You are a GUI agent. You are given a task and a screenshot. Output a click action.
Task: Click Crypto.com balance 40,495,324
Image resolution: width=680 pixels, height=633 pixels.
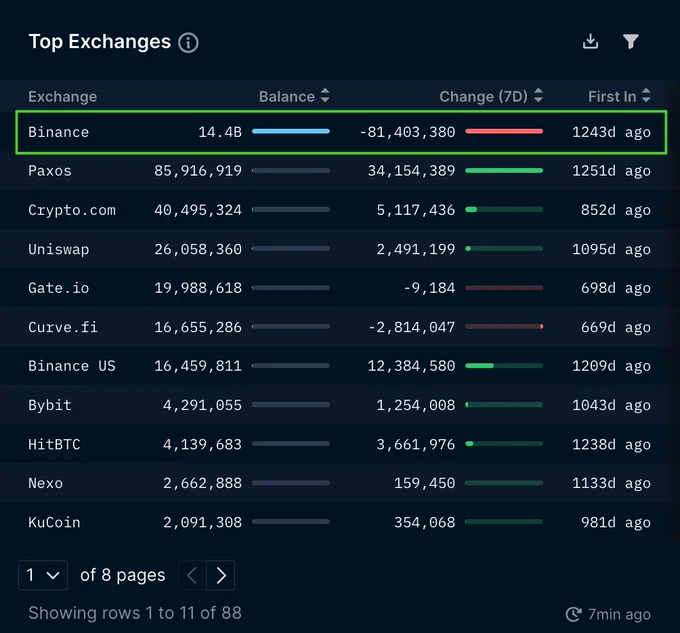pos(198,210)
